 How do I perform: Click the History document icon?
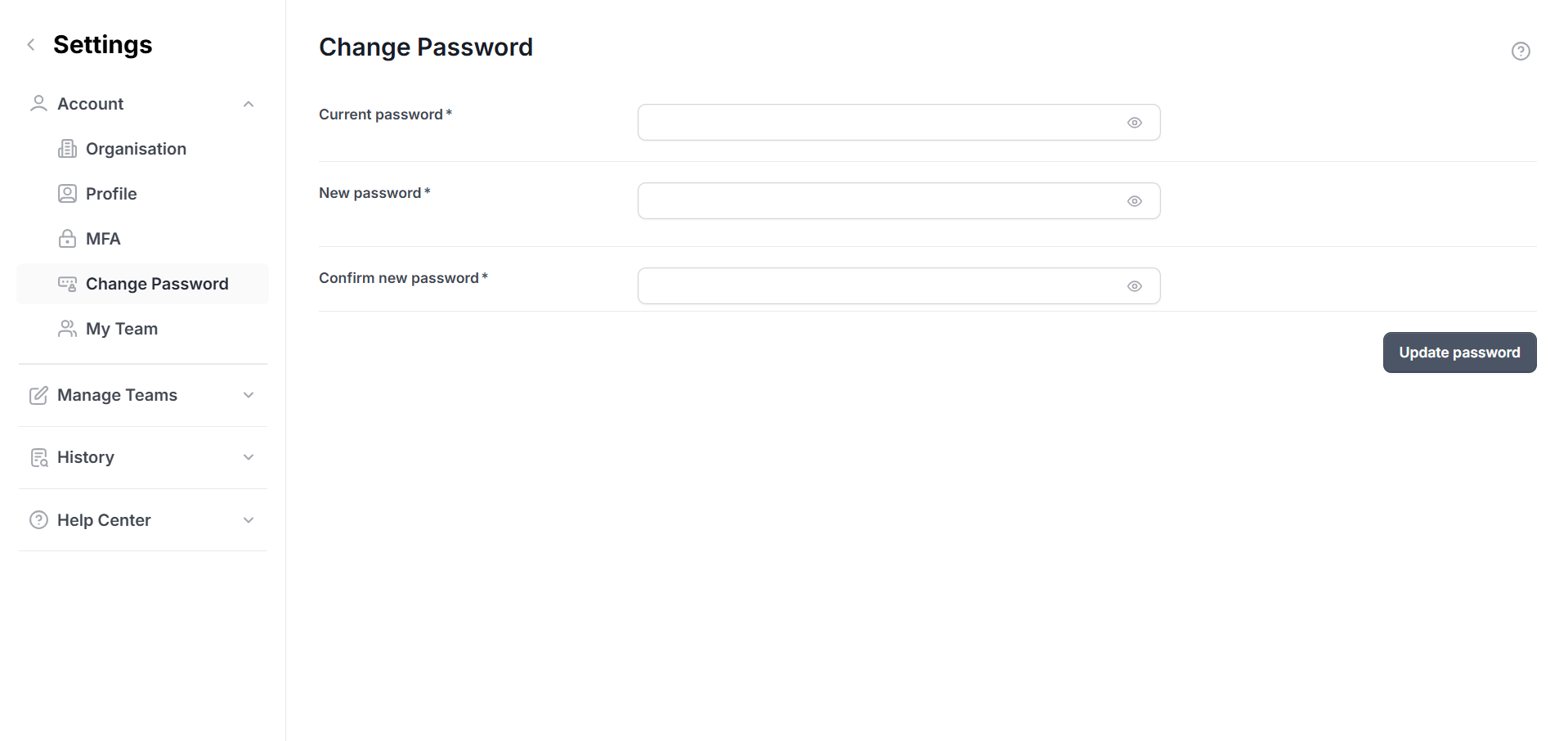[38, 458]
